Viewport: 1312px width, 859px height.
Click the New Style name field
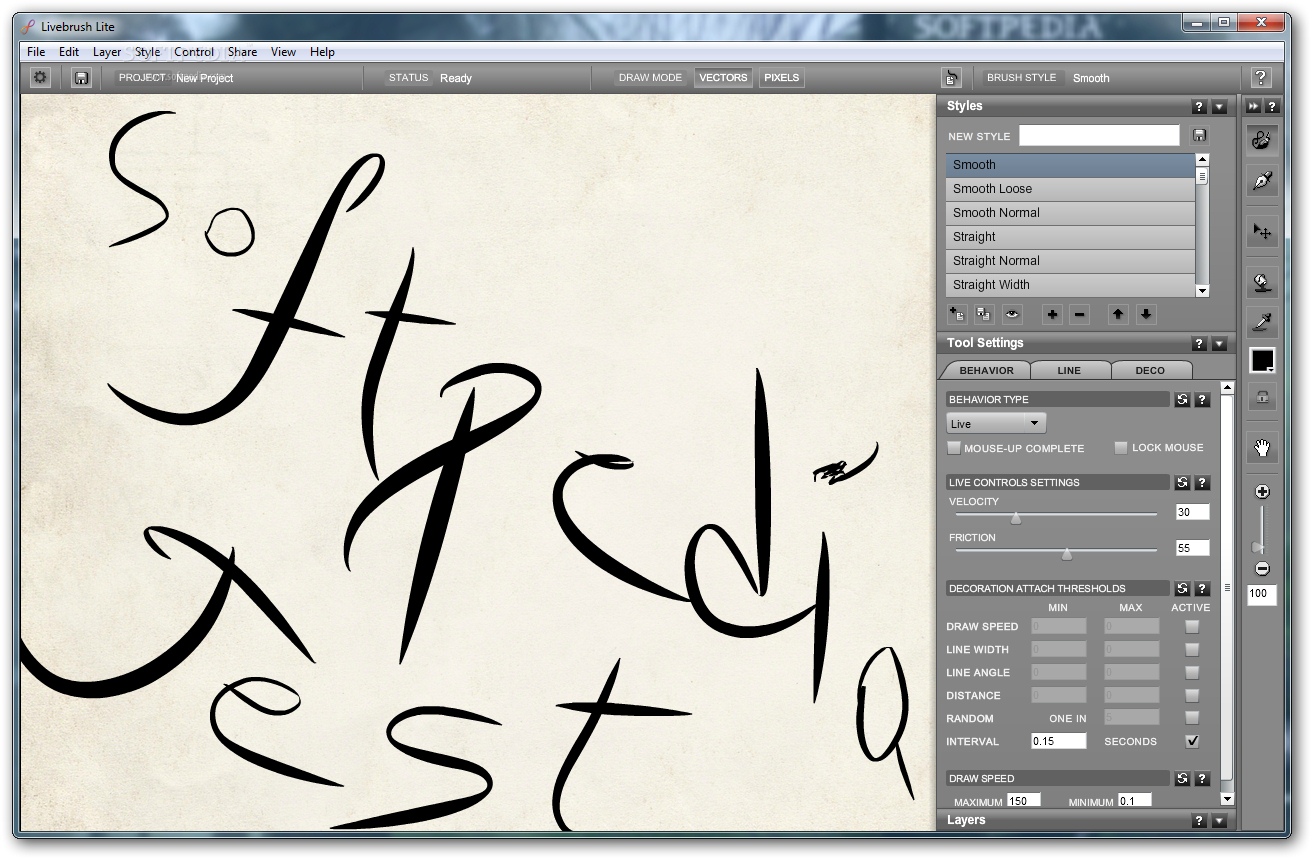(x=1099, y=136)
